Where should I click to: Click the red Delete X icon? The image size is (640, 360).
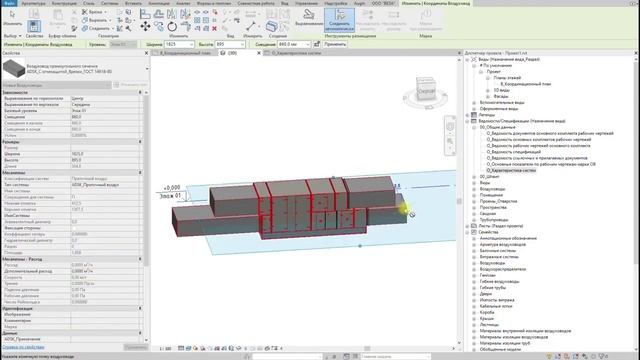tap(214, 28)
